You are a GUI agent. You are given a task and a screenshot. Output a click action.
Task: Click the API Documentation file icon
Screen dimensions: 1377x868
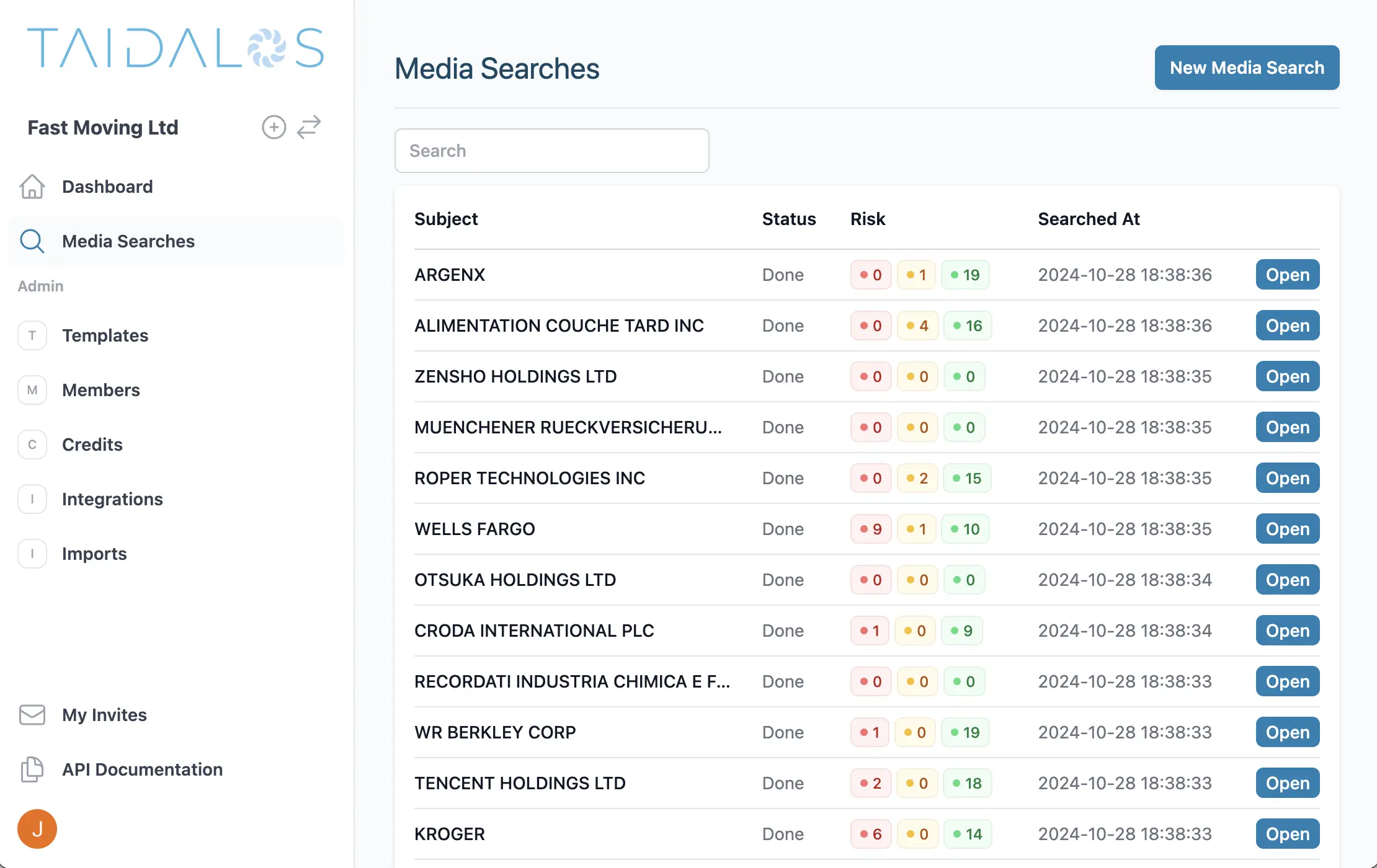click(x=31, y=769)
